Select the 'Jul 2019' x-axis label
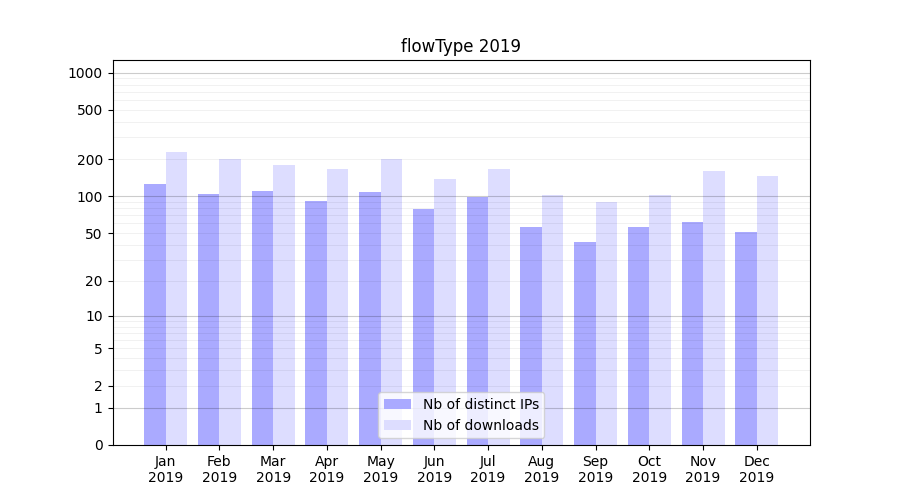This screenshot has height=500, width=900. pos(488,469)
